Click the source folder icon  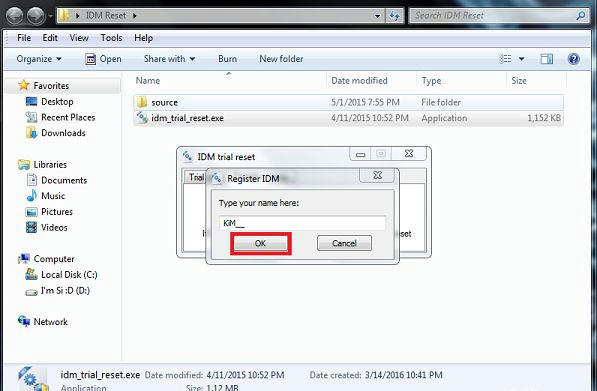pyautogui.click(x=142, y=102)
